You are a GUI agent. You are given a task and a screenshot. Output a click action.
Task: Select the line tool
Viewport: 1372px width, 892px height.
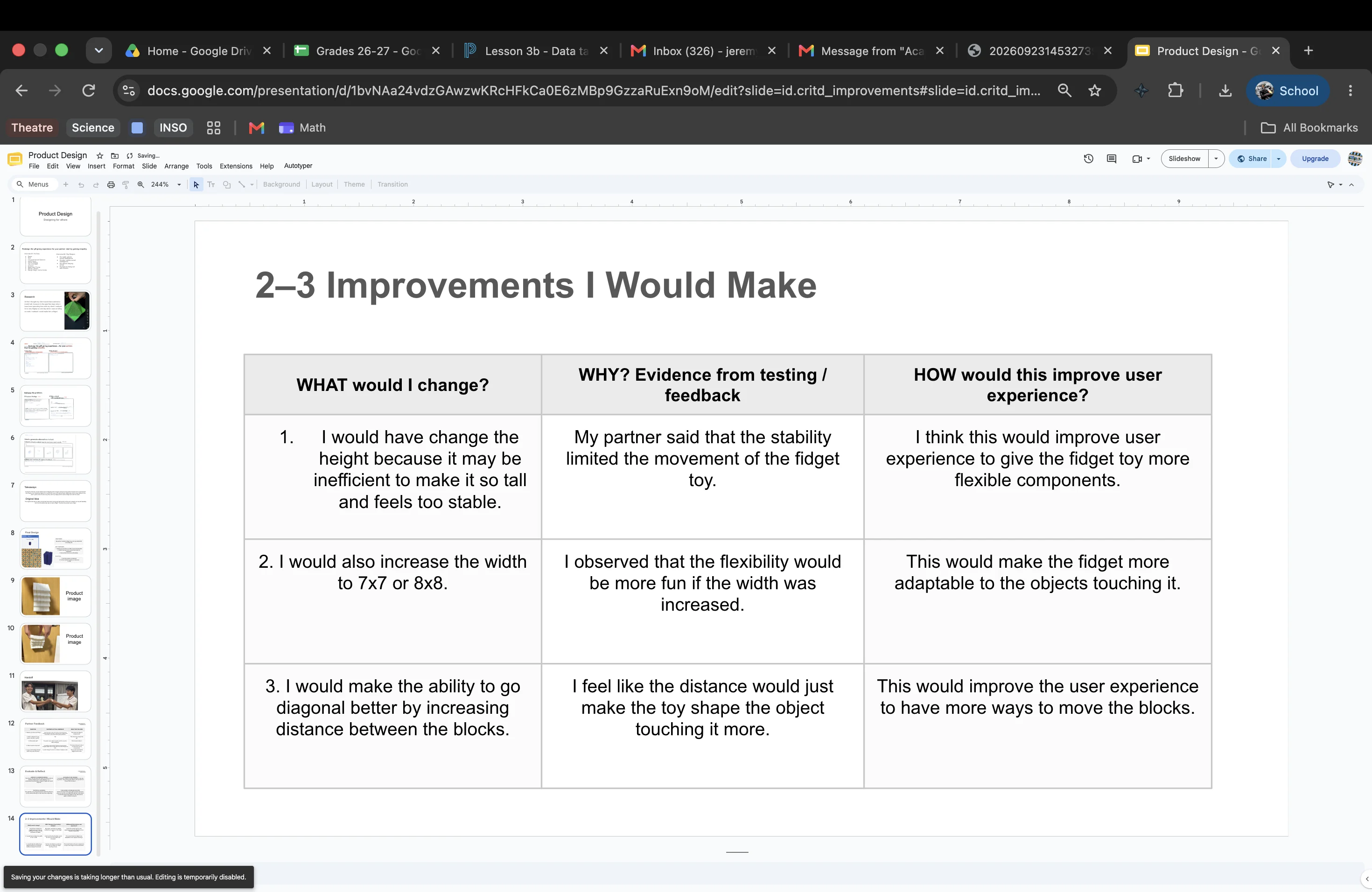[x=242, y=184]
